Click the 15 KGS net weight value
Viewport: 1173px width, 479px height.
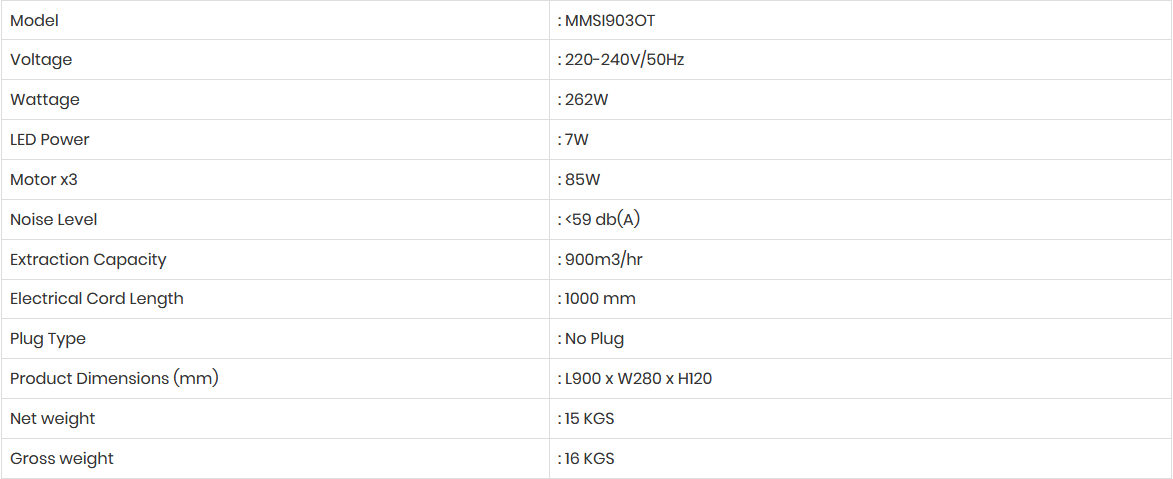589,419
